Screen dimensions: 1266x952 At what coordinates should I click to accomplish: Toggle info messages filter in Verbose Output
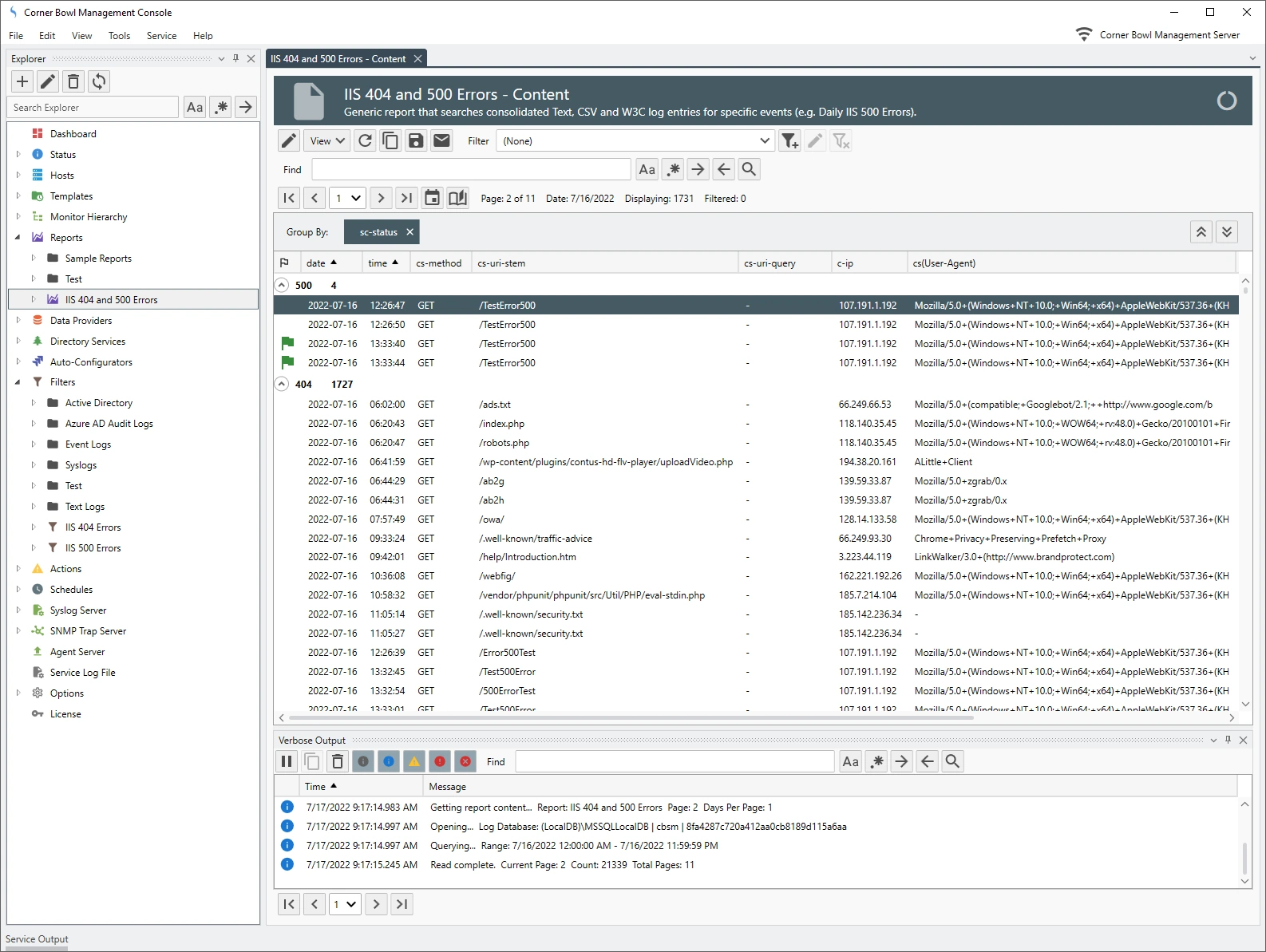[389, 761]
